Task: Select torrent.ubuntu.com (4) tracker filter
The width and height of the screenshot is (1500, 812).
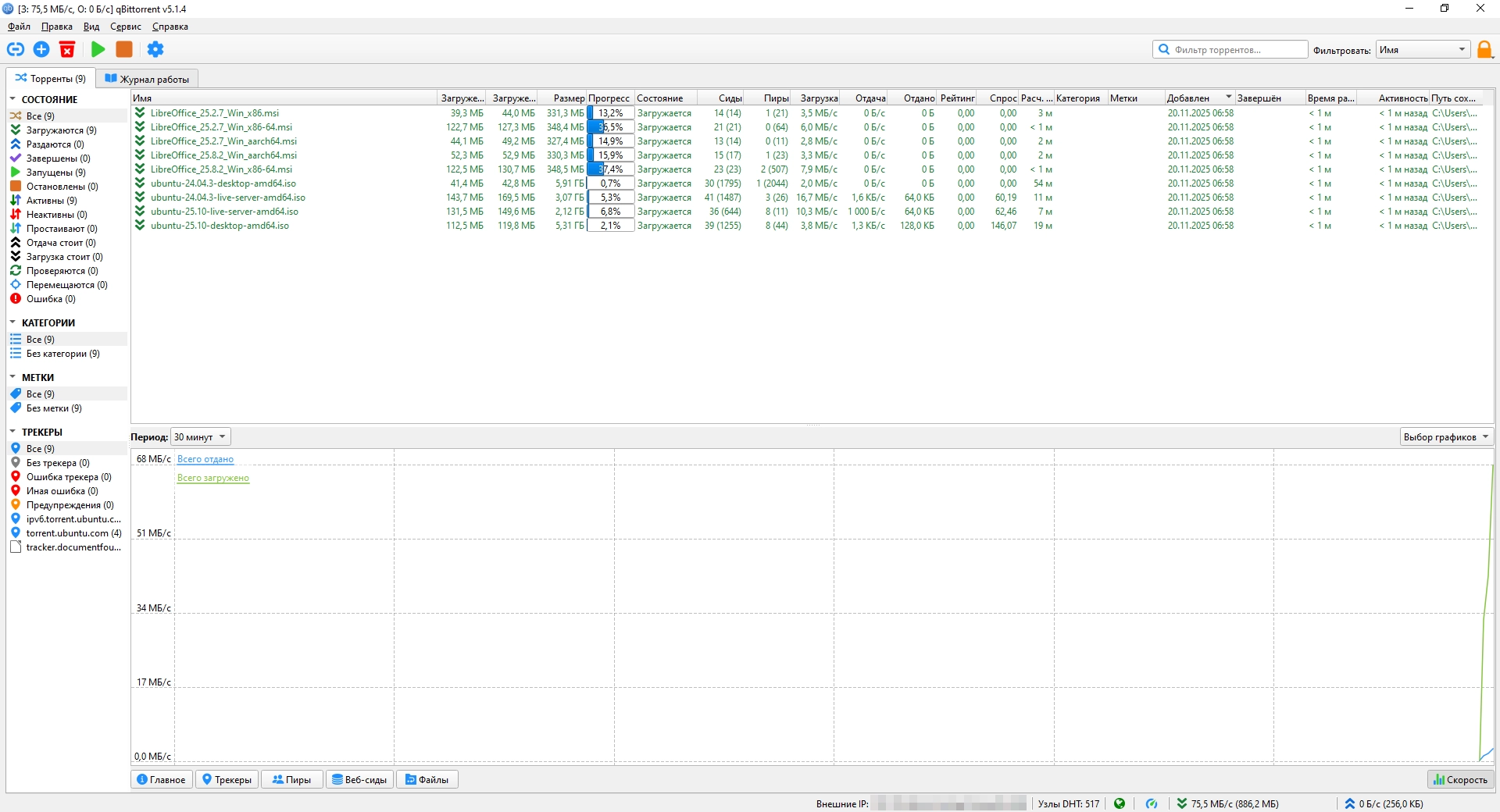Action: (73, 533)
